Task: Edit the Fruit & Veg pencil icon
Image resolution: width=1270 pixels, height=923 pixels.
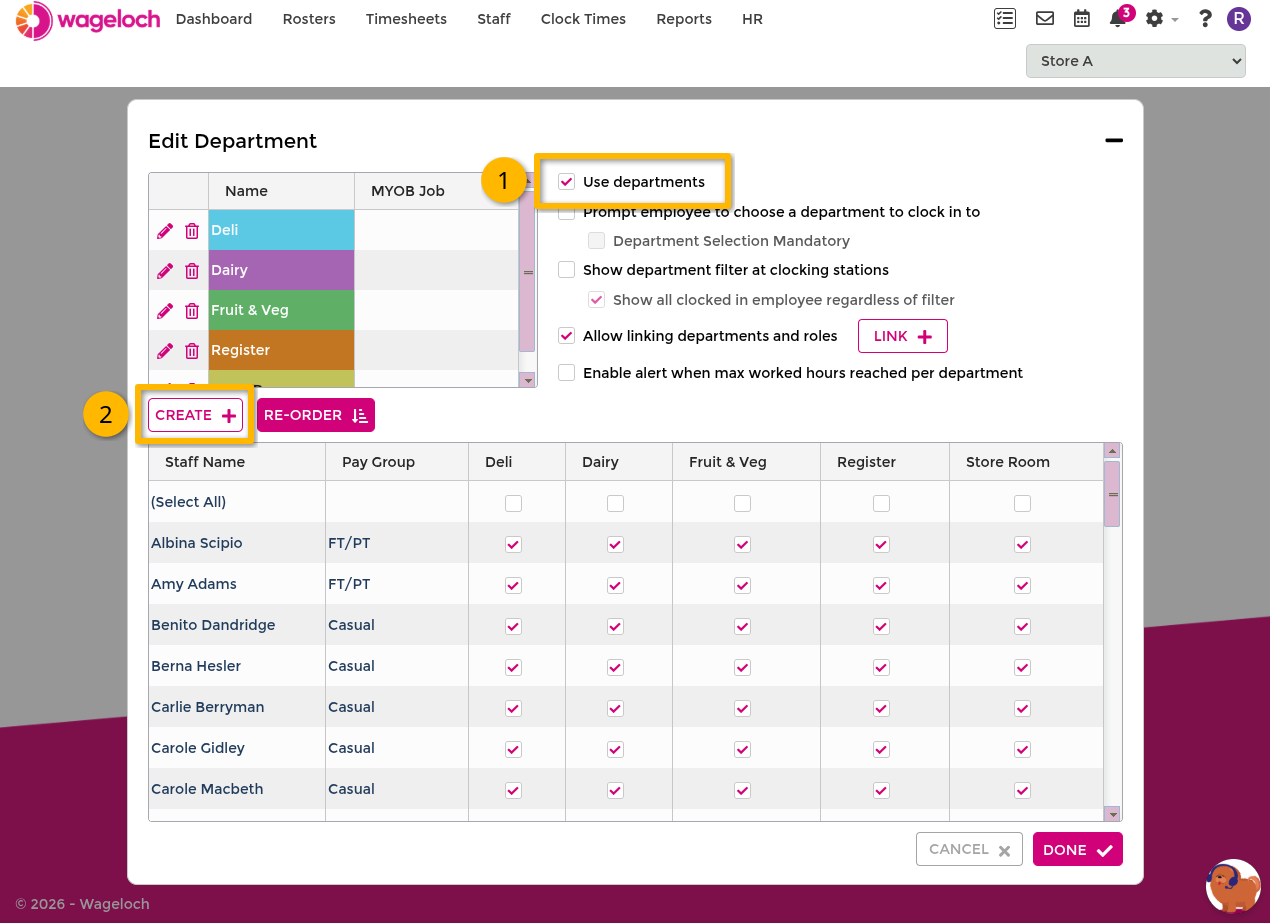Action: (x=165, y=311)
